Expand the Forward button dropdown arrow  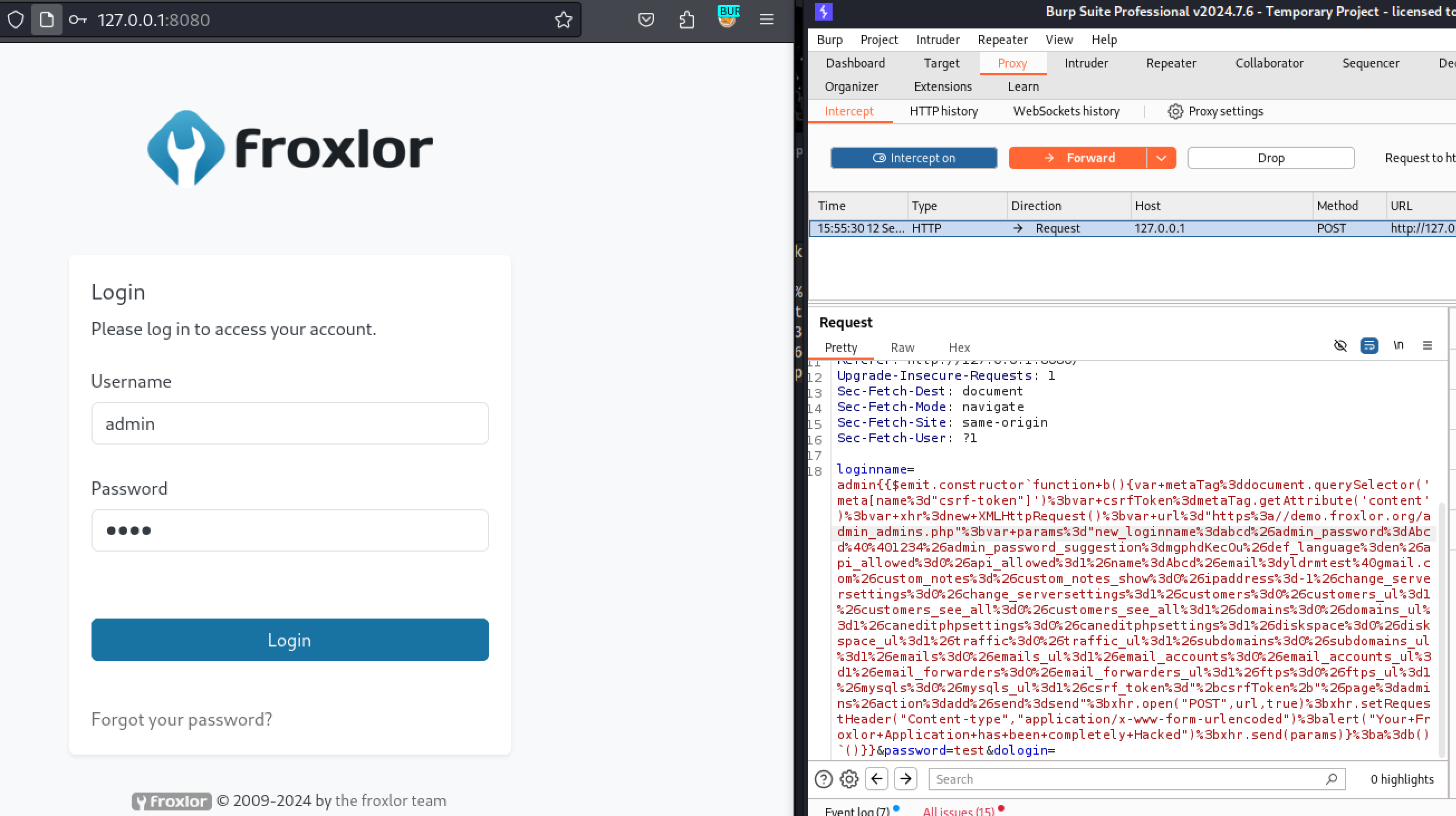coord(1161,158)
